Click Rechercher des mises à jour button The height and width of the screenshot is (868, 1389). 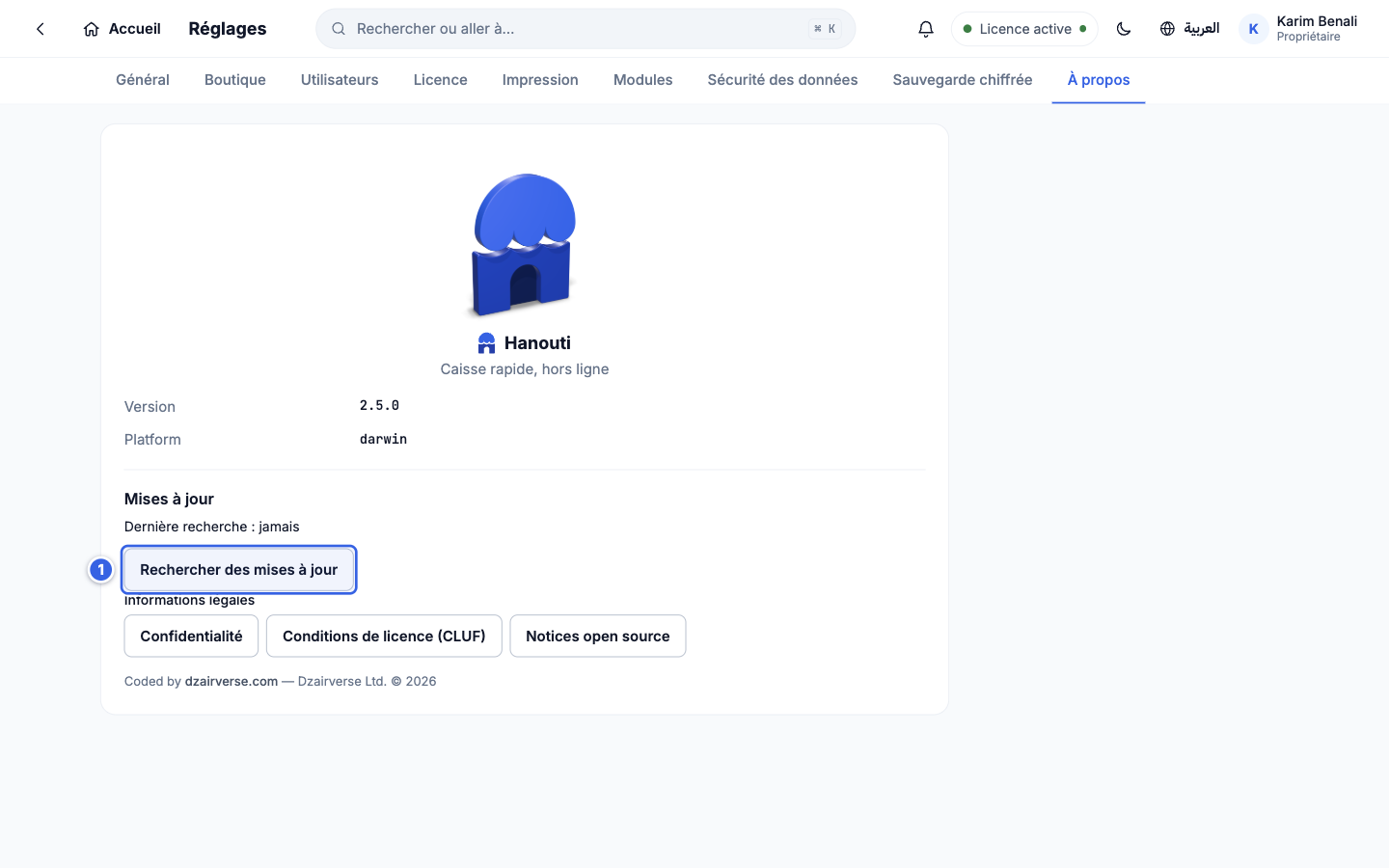coord(238,570)
